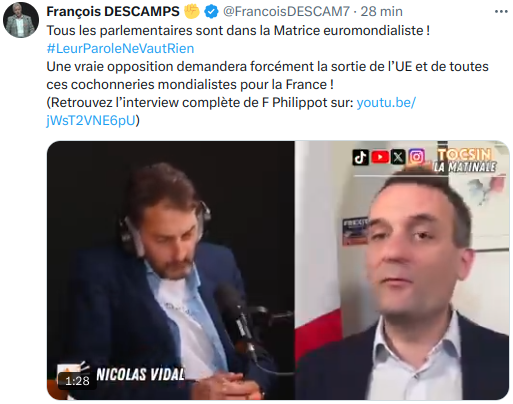The height and width of the screenshot is (404, 513).
Task: Click the TikTok icon in the video
Action: 360,157
